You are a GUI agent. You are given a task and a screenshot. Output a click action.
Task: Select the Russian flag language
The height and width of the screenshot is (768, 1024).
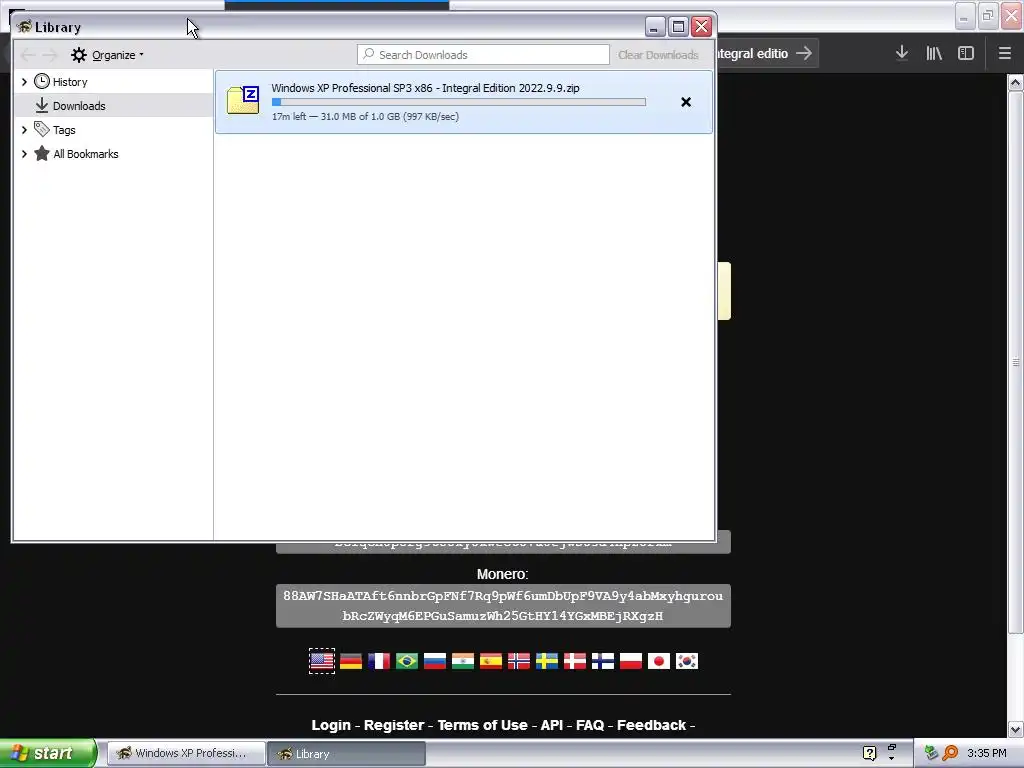pos(435,661)
